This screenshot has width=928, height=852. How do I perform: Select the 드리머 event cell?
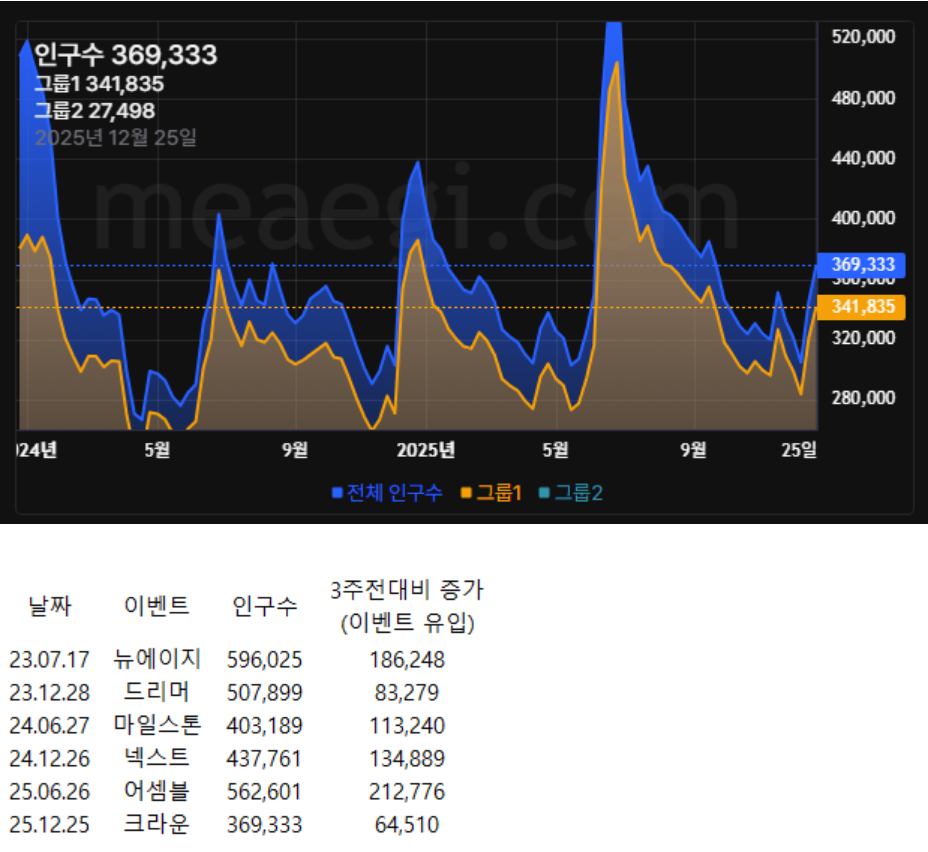click(157, 692)
